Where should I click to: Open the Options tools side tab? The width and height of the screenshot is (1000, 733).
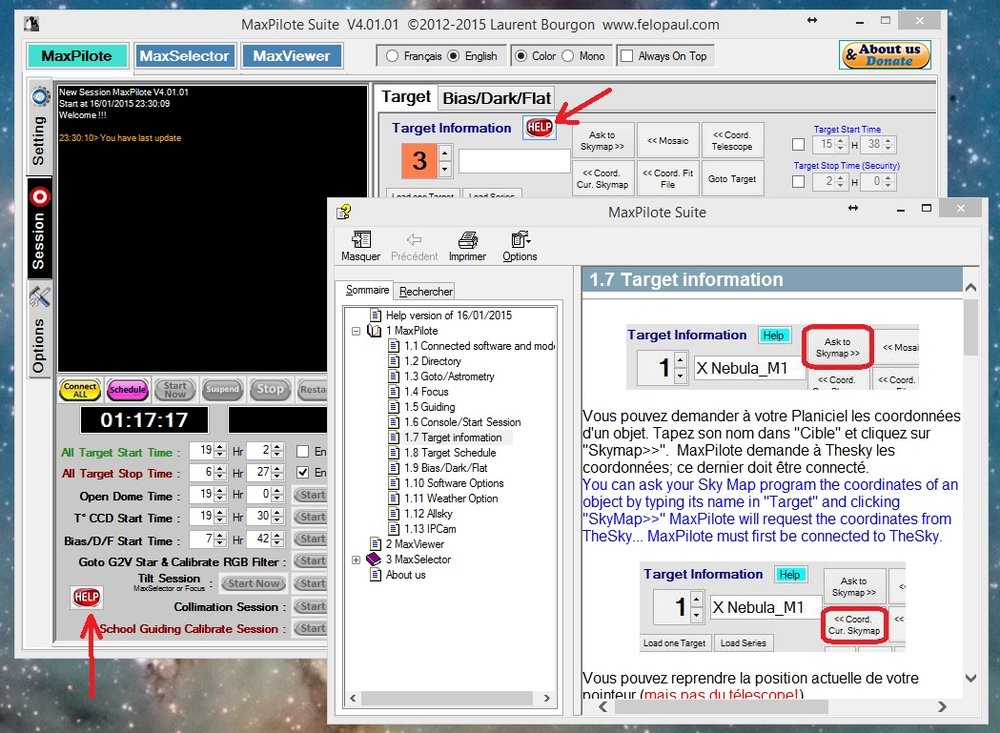coord(39,331)
